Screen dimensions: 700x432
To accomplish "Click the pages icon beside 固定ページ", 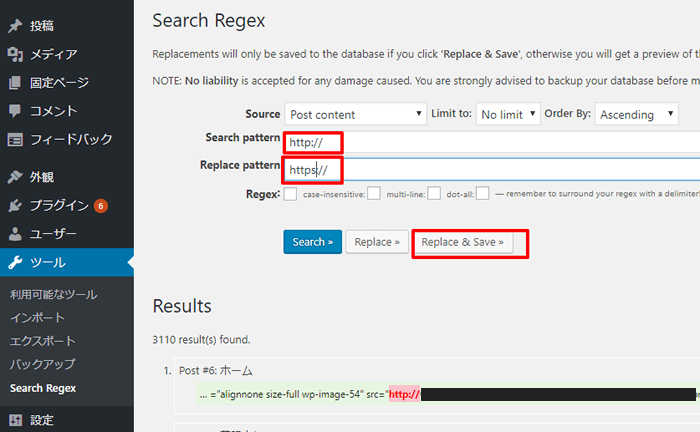I will point(15,82).
